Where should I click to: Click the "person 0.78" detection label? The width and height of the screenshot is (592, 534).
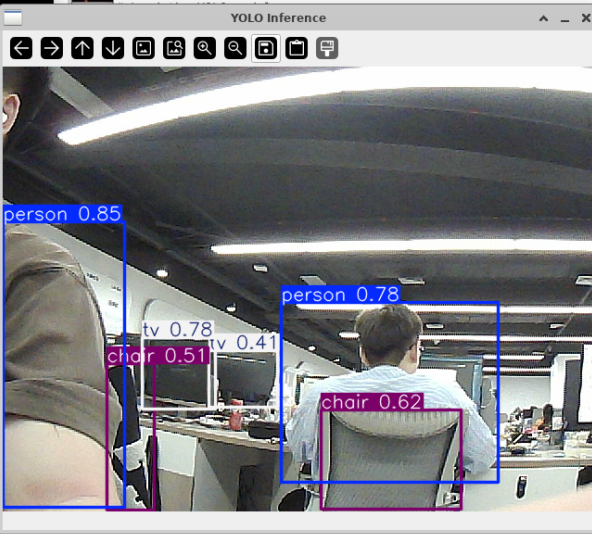[340, 295]
